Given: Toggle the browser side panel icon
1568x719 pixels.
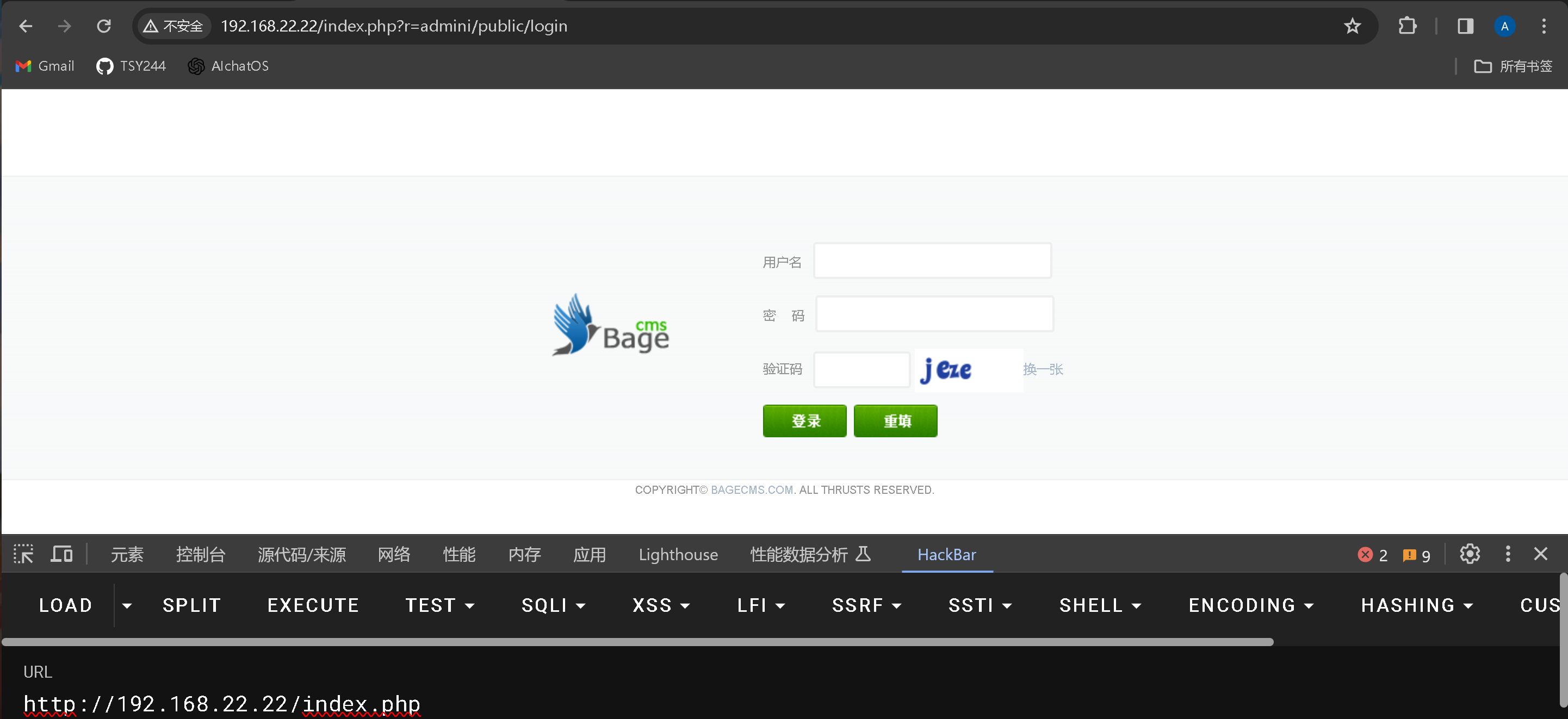Looking at the screenshot, I should click(x=1465, y=26).
